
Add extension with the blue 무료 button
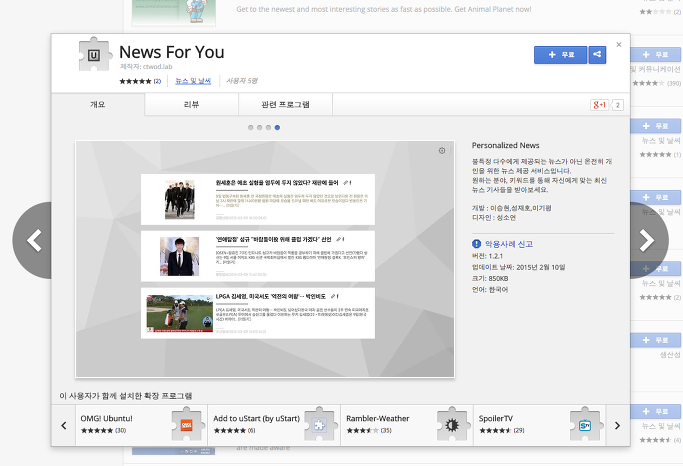click(x=560, y=55)
